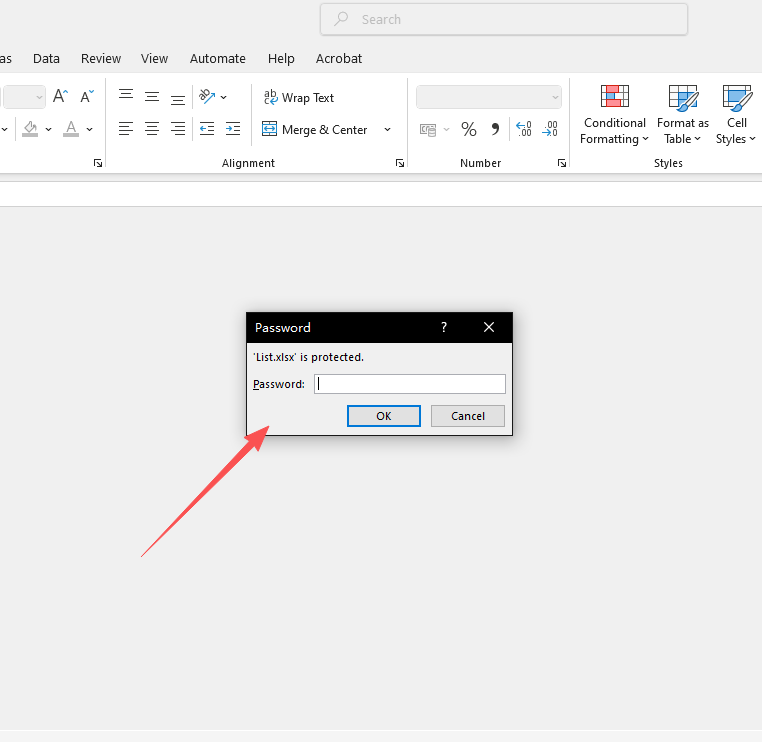Toggle Wrap Text option
Image resolution: width=762 pixels, height=742 pixels.
tap(298, 98)
